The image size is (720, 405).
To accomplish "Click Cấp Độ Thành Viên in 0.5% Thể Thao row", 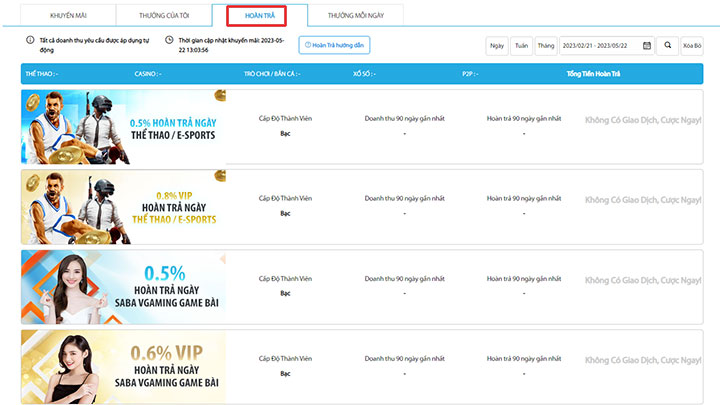I will pyautogui.click(x=285, y=118).
